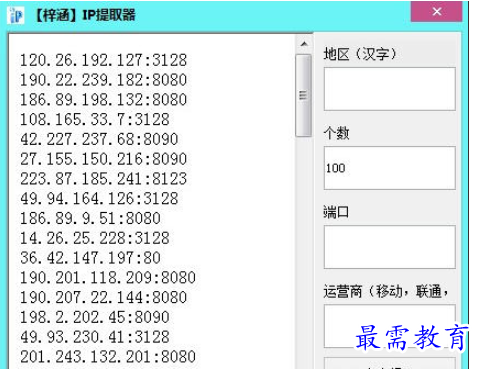Select line 14.26.25.228:3128
This screenshot has width=477, height=369.
95,238
